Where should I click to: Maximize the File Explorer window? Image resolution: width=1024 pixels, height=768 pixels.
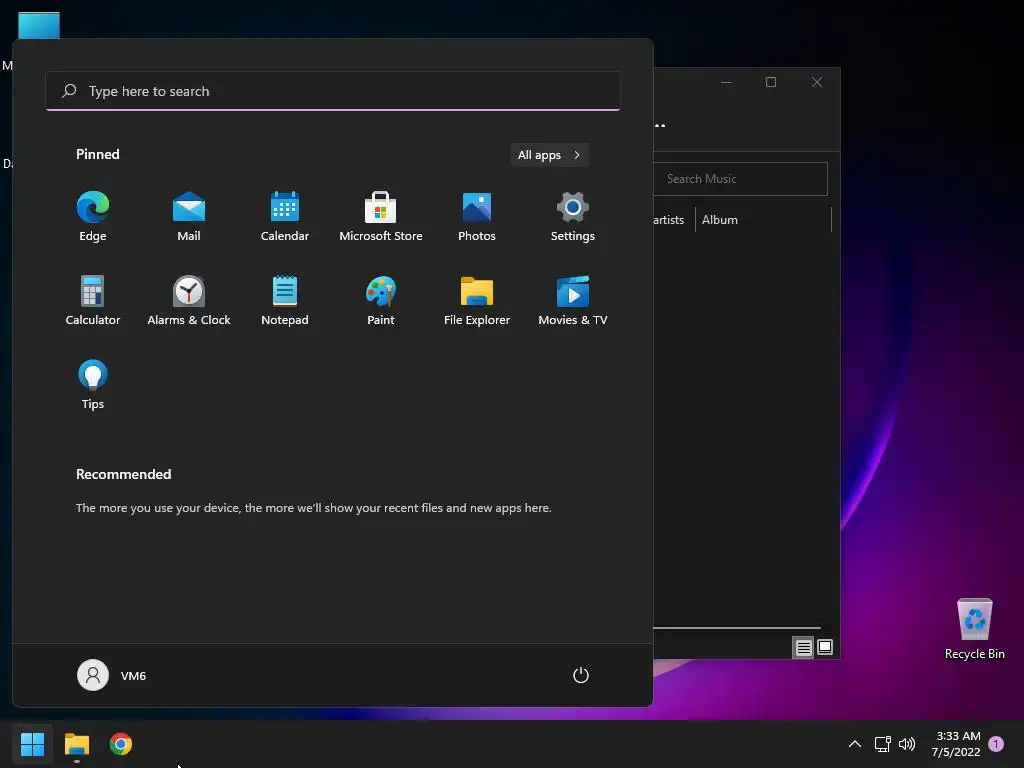click(x=771, y=82)
